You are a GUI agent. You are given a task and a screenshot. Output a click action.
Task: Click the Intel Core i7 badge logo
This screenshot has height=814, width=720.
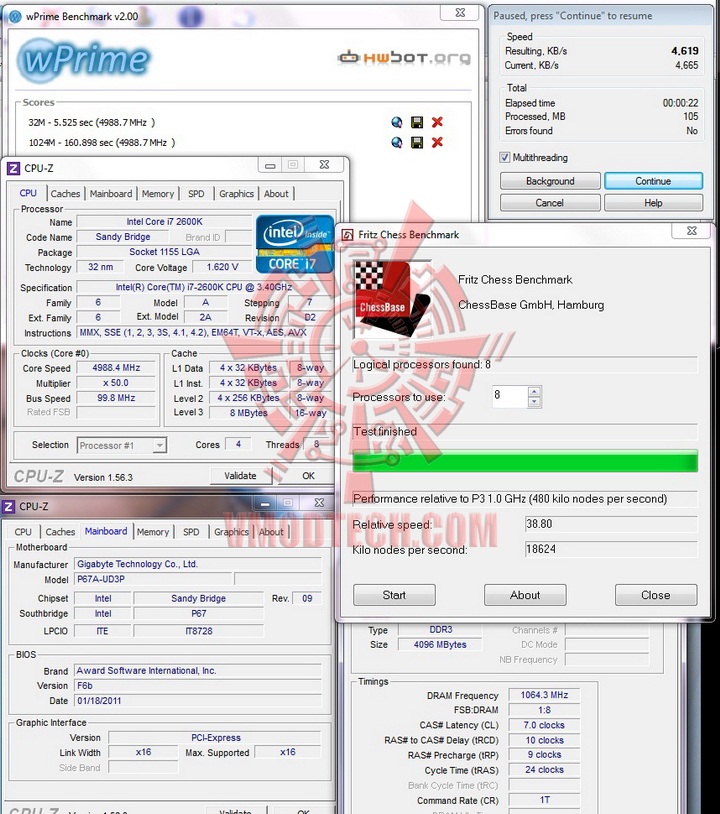(x=294, y=244)
